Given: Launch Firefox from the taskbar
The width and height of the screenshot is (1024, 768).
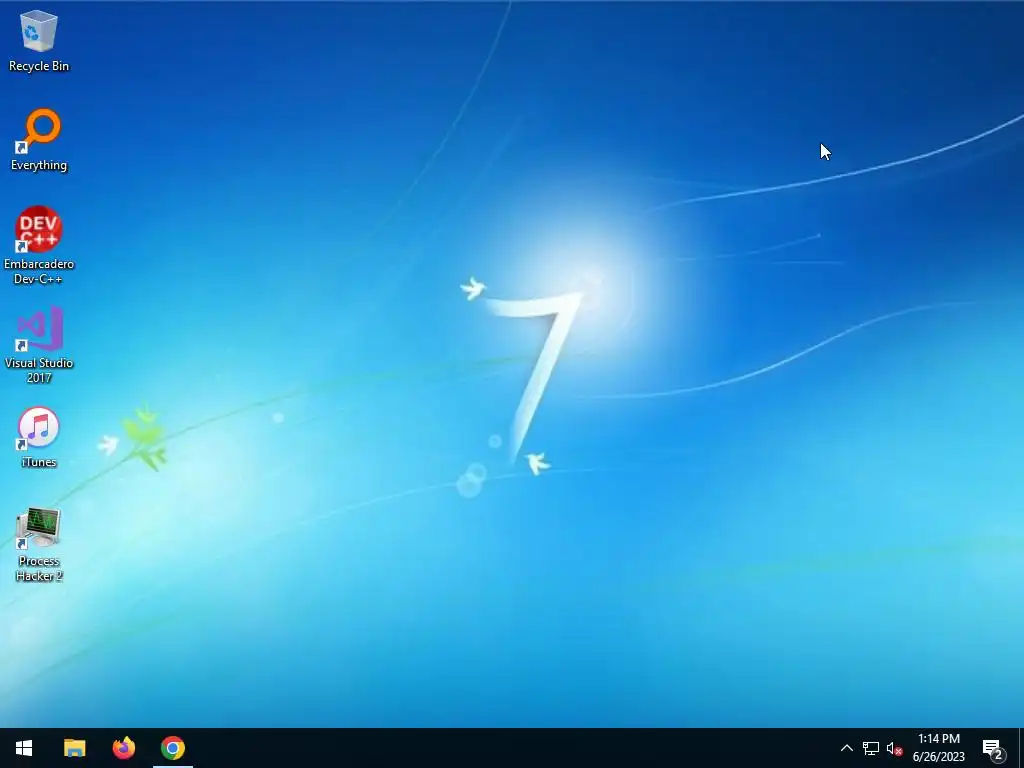Looking at the screenshot, I should [123, 748].
